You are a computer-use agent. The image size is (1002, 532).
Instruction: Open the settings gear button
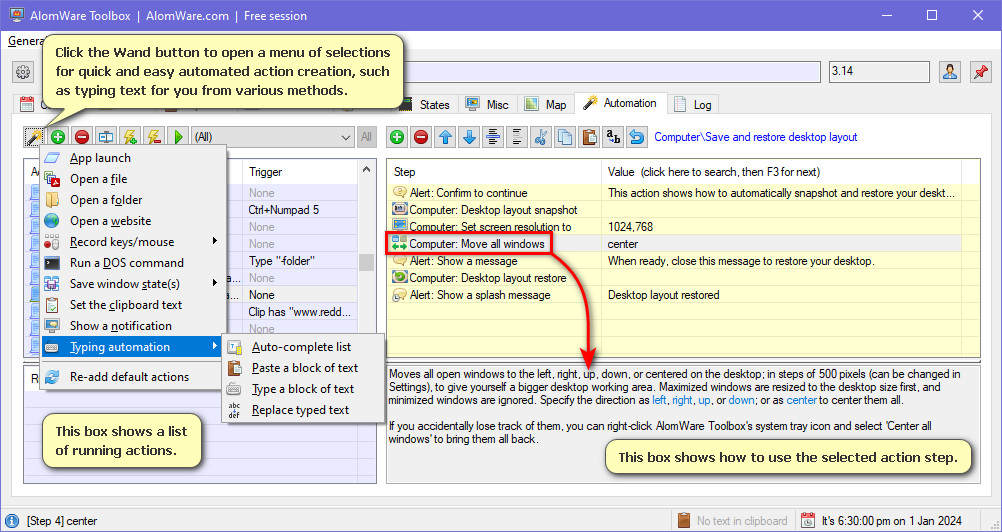[x=24, y=72]
